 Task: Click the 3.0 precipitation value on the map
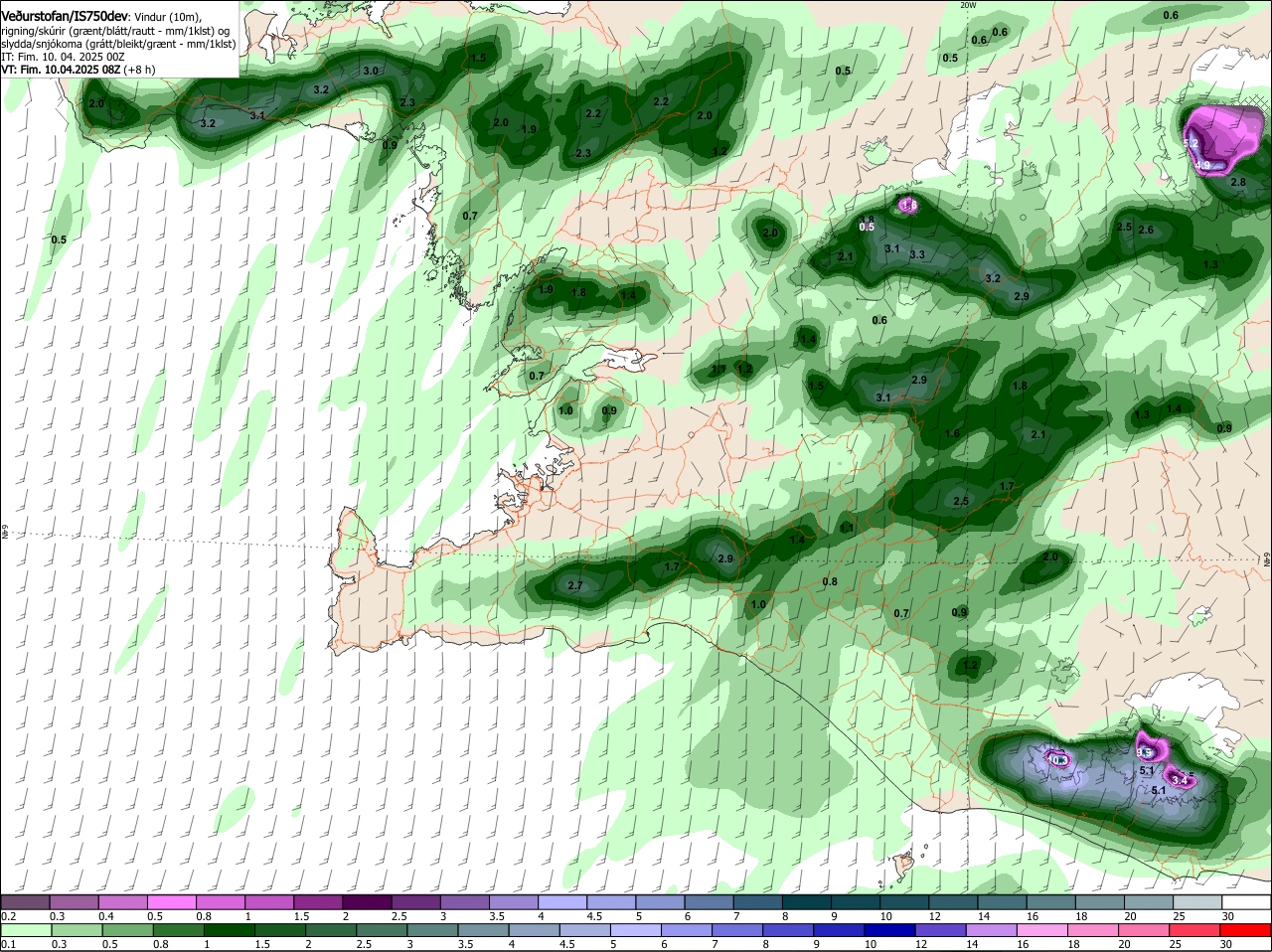(x=371, y=71)
